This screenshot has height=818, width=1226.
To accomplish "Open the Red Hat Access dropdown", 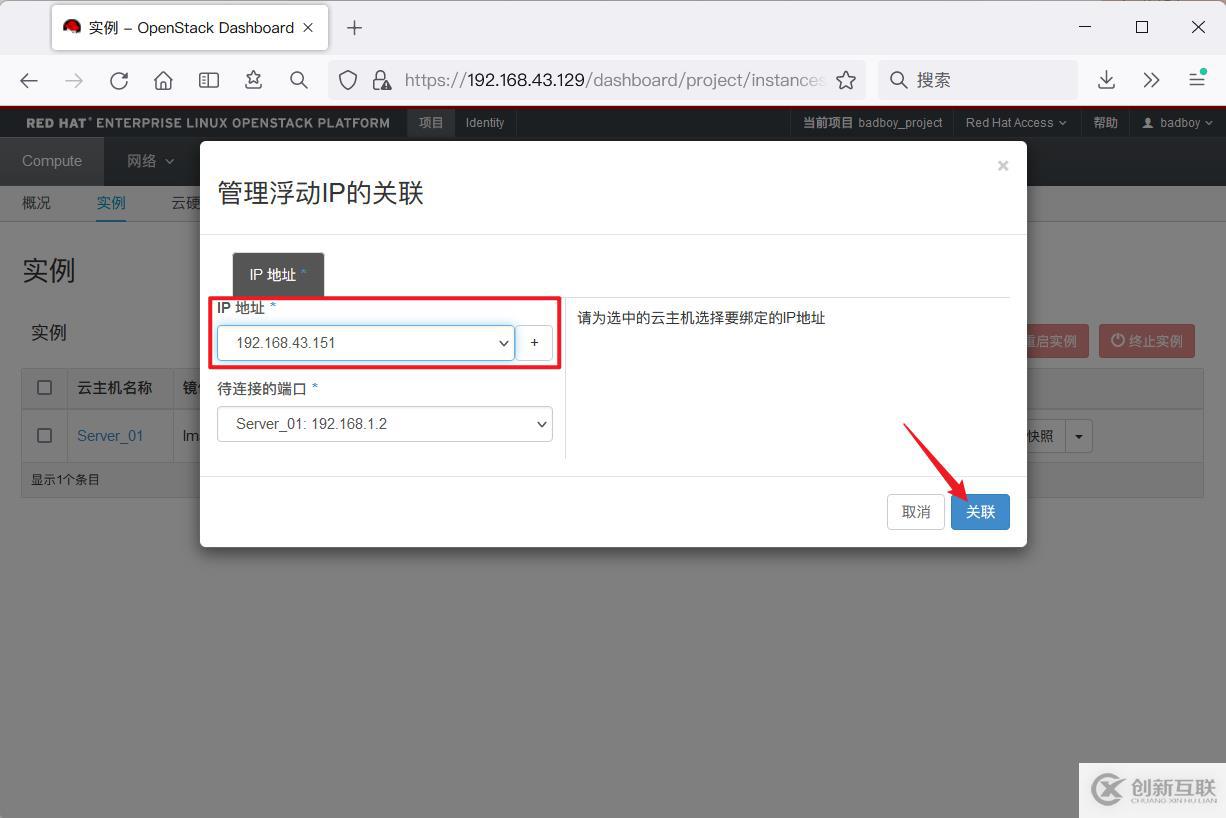I will pyautogui.click(x=1016, y=123).
